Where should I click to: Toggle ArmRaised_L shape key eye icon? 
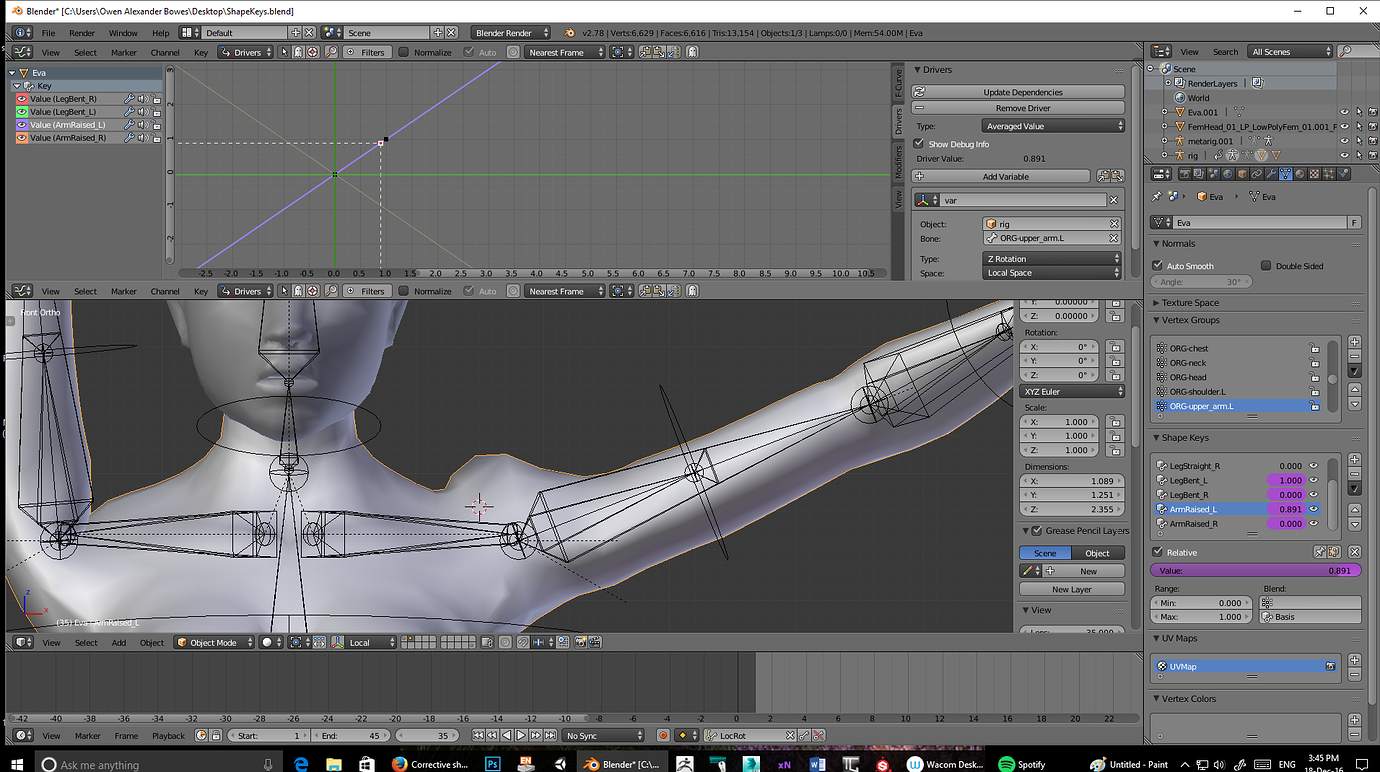[1314, 509]
